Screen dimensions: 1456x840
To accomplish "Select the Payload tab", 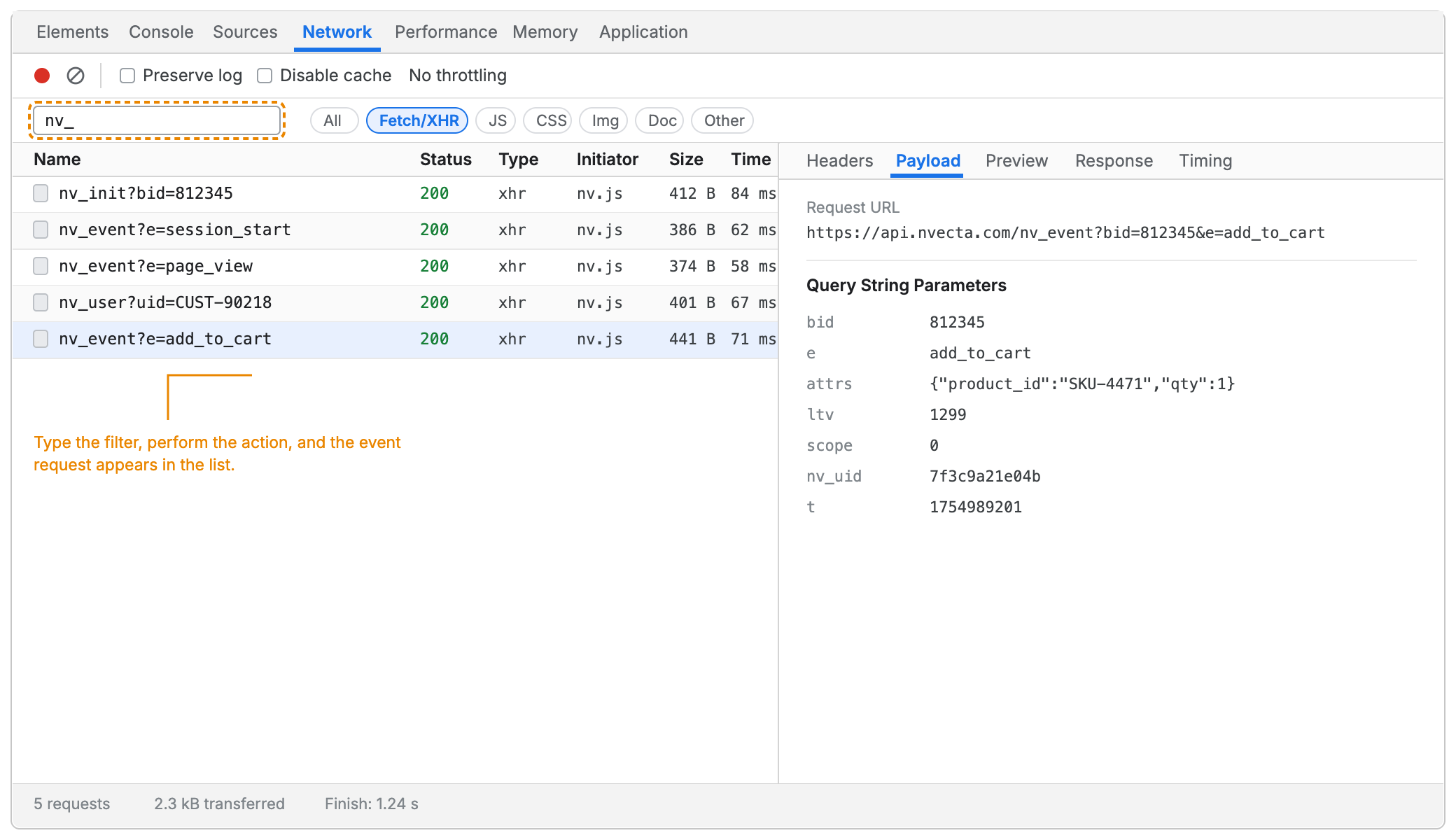I will tap(928, 161).
